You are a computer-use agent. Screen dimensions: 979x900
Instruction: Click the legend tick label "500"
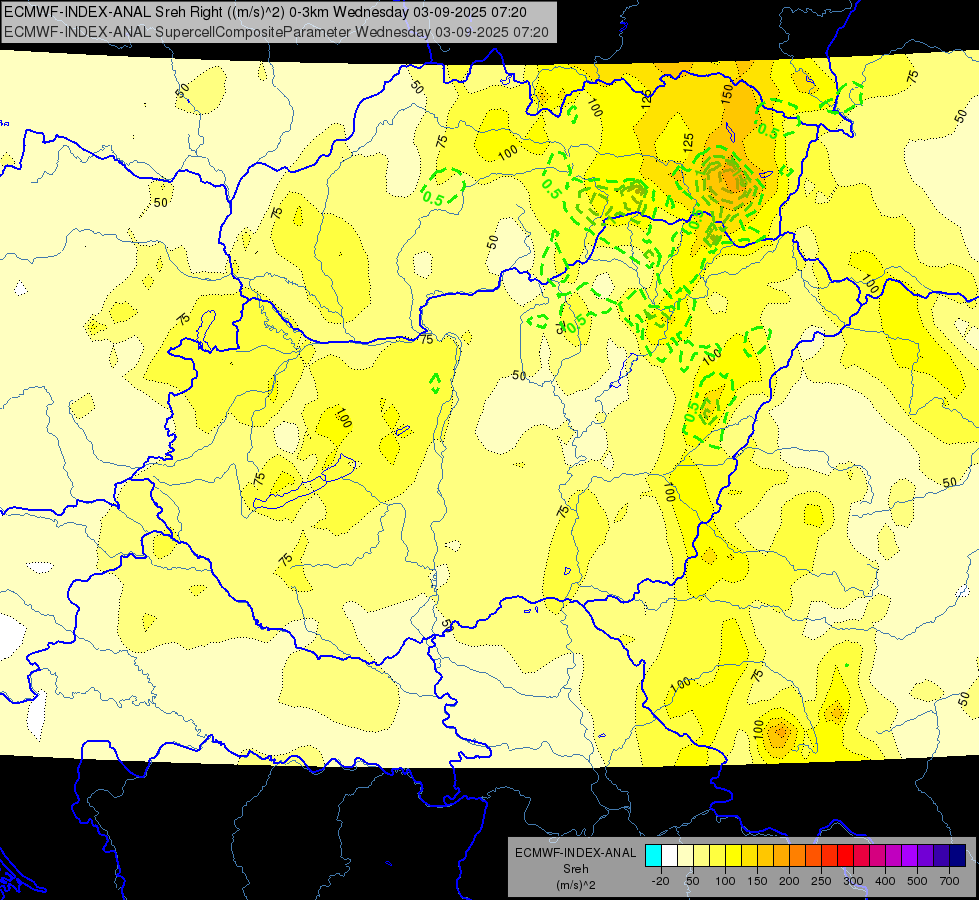tap(917, 881)
